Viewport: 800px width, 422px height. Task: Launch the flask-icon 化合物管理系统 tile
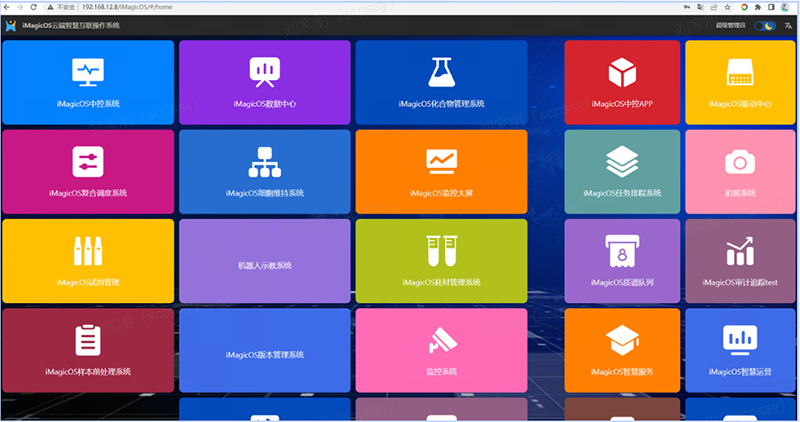point(441,82)
